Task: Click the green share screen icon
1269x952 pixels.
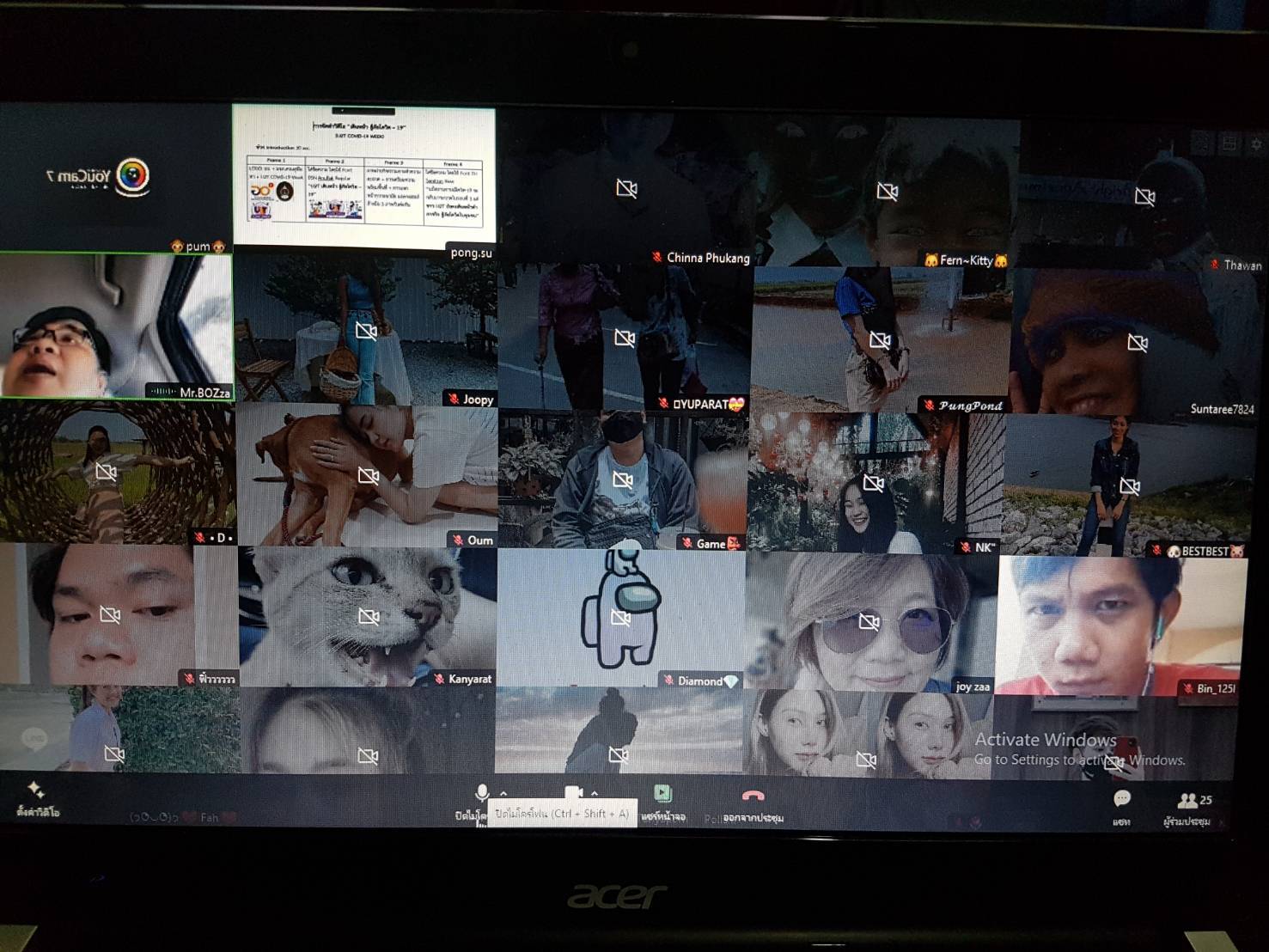Action: (x=662, y=793)
